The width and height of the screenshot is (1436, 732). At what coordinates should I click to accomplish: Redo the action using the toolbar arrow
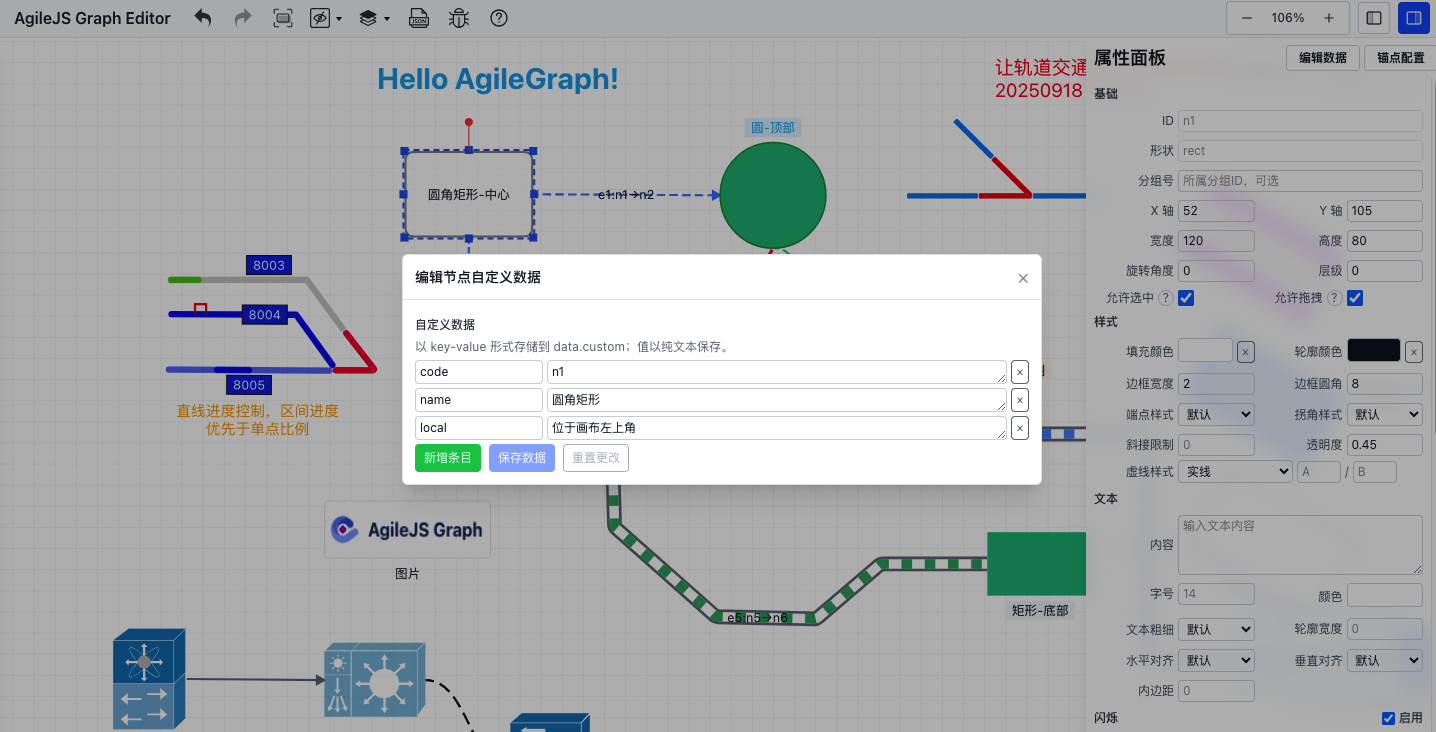click(x=242, y=18)
